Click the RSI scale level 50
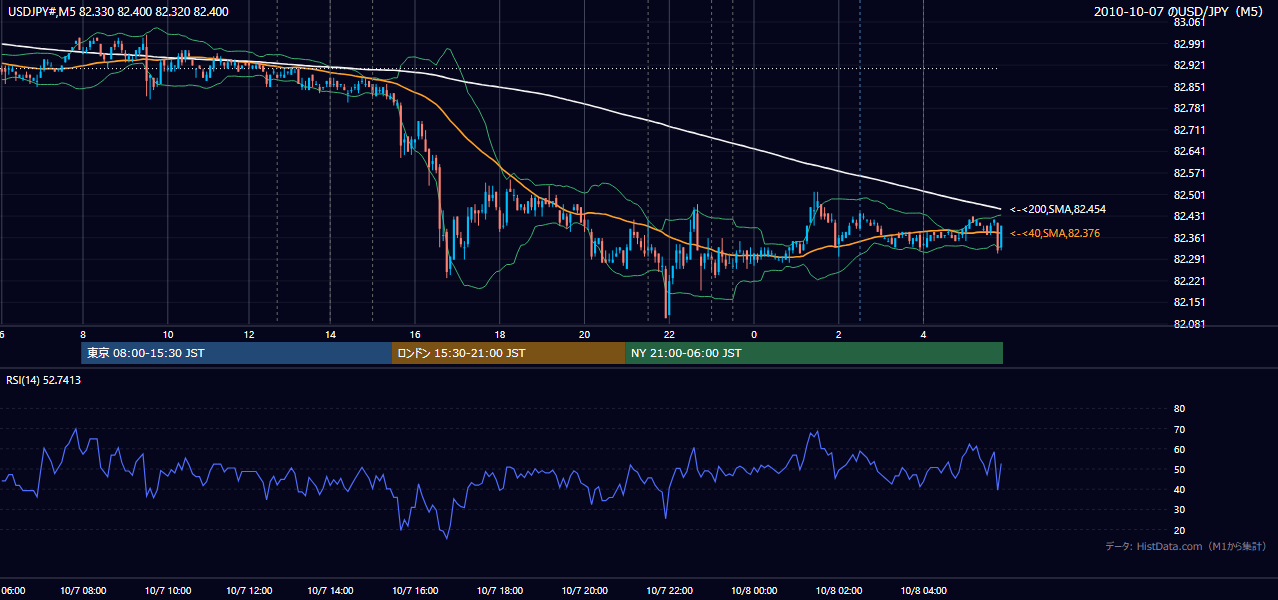The width and height of the screenshot is (1278, 600). tap(1179, 469)
